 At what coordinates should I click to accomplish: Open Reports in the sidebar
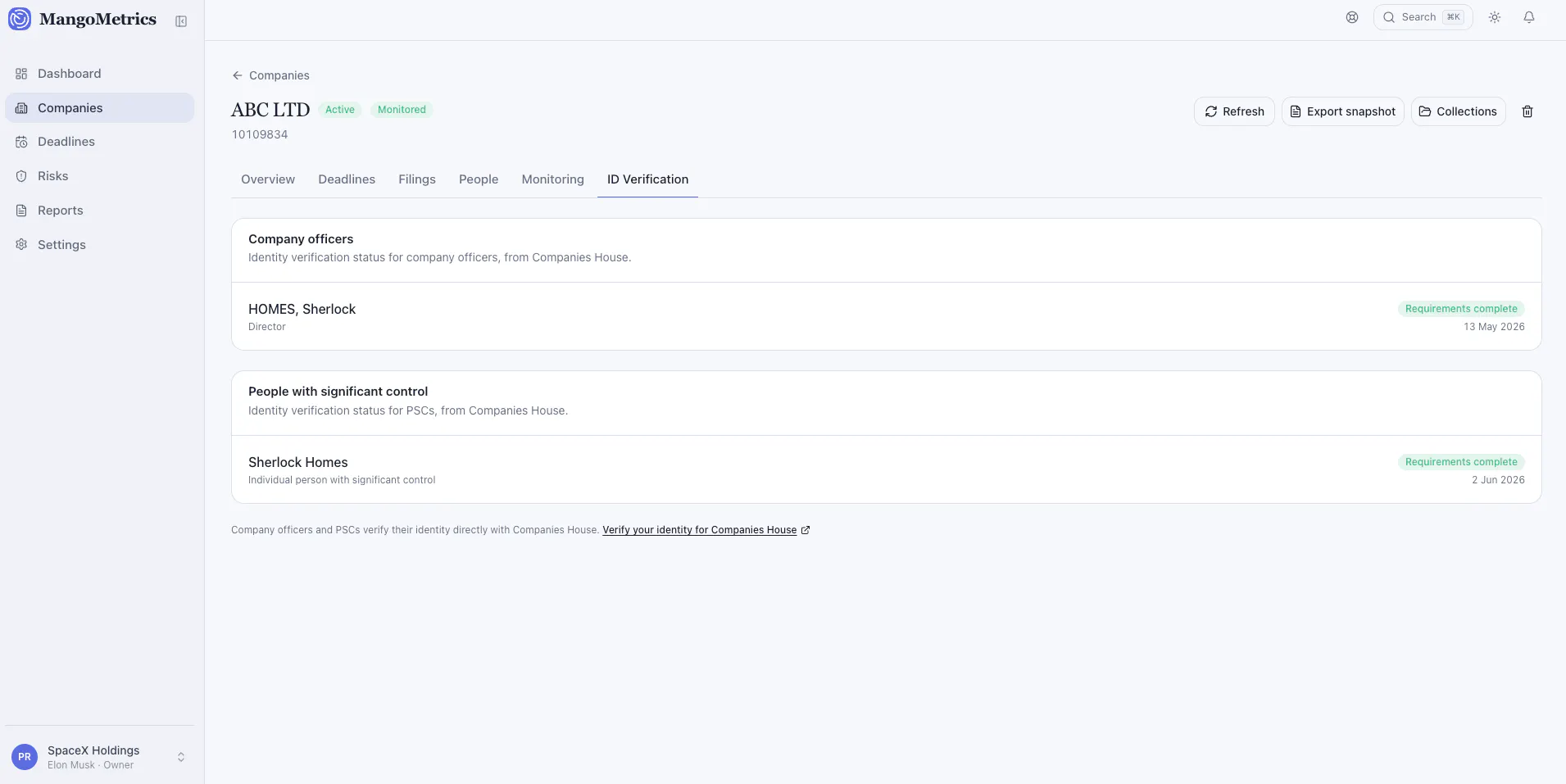(99, 211)
